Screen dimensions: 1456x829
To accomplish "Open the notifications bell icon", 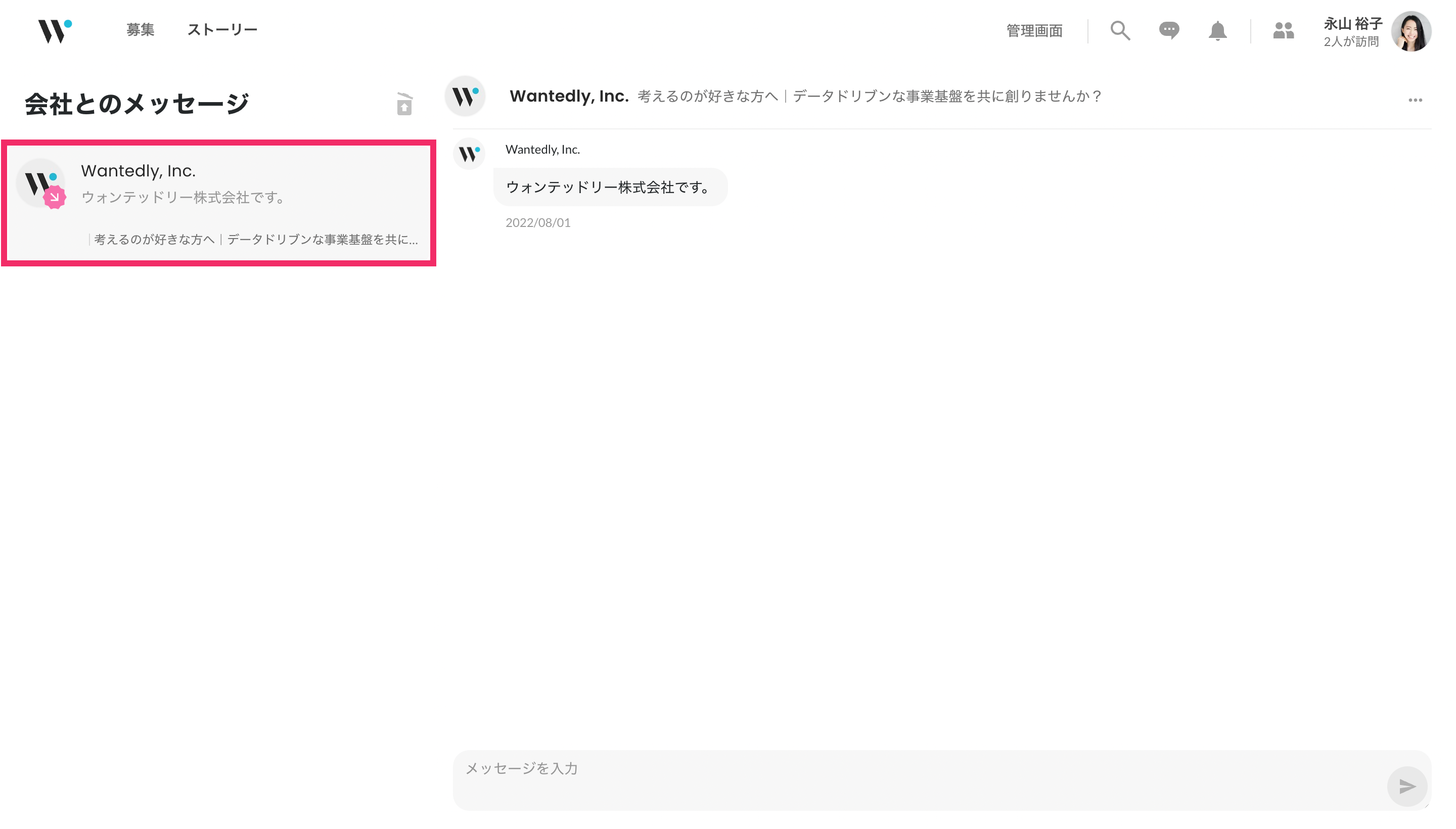I will tap(1217, 31).
